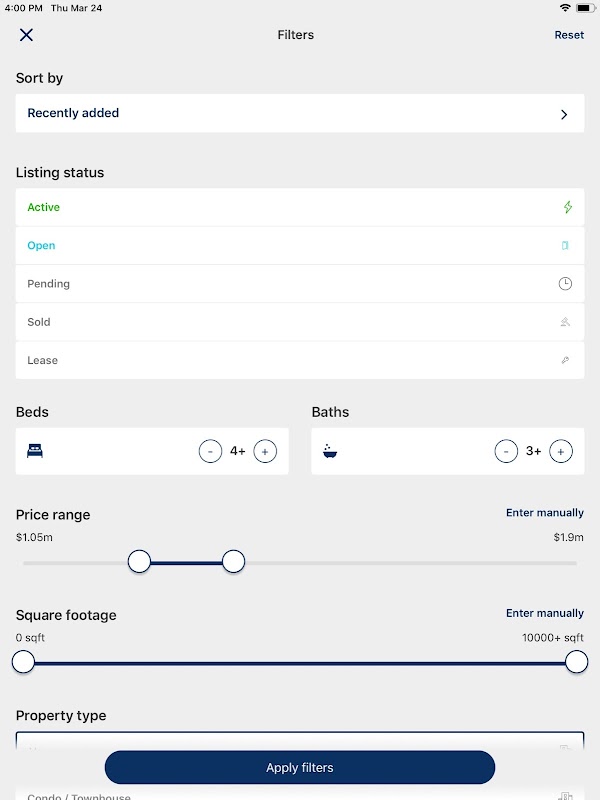Toggle the Sold listing status

coord(39,322)
